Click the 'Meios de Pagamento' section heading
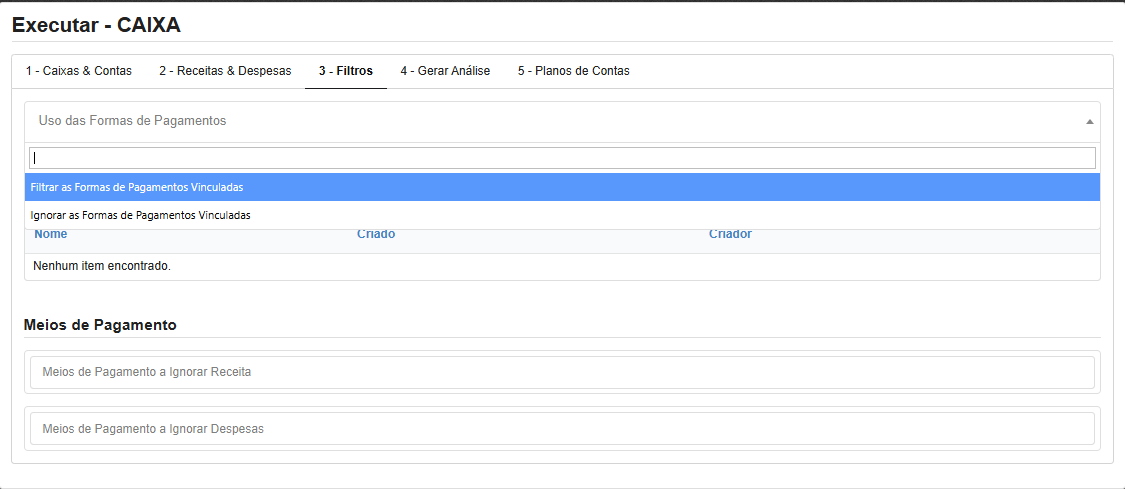This screenshot has height=489, width=1125. tap(100, 325)
